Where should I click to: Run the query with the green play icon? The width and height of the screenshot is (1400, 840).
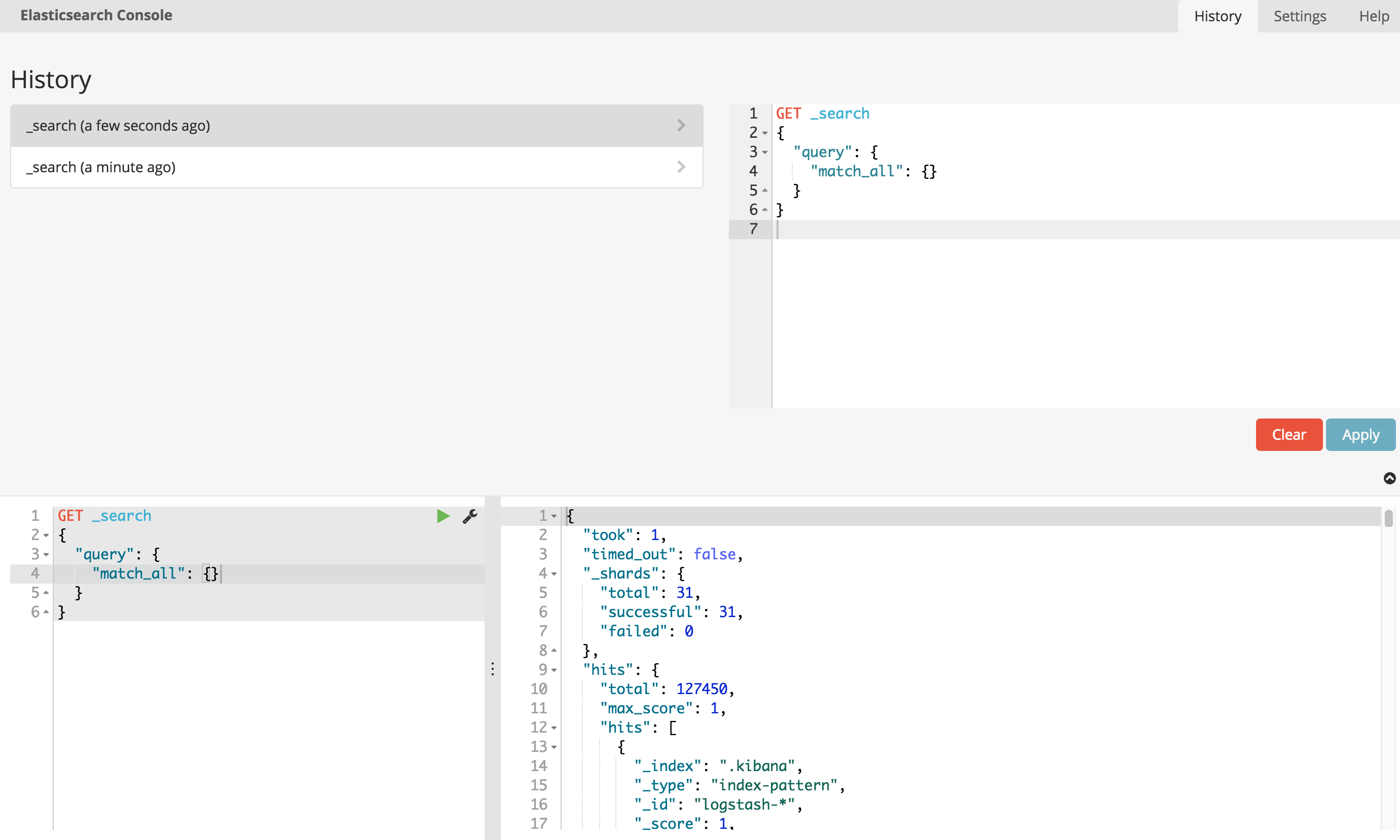pos(443,516)
